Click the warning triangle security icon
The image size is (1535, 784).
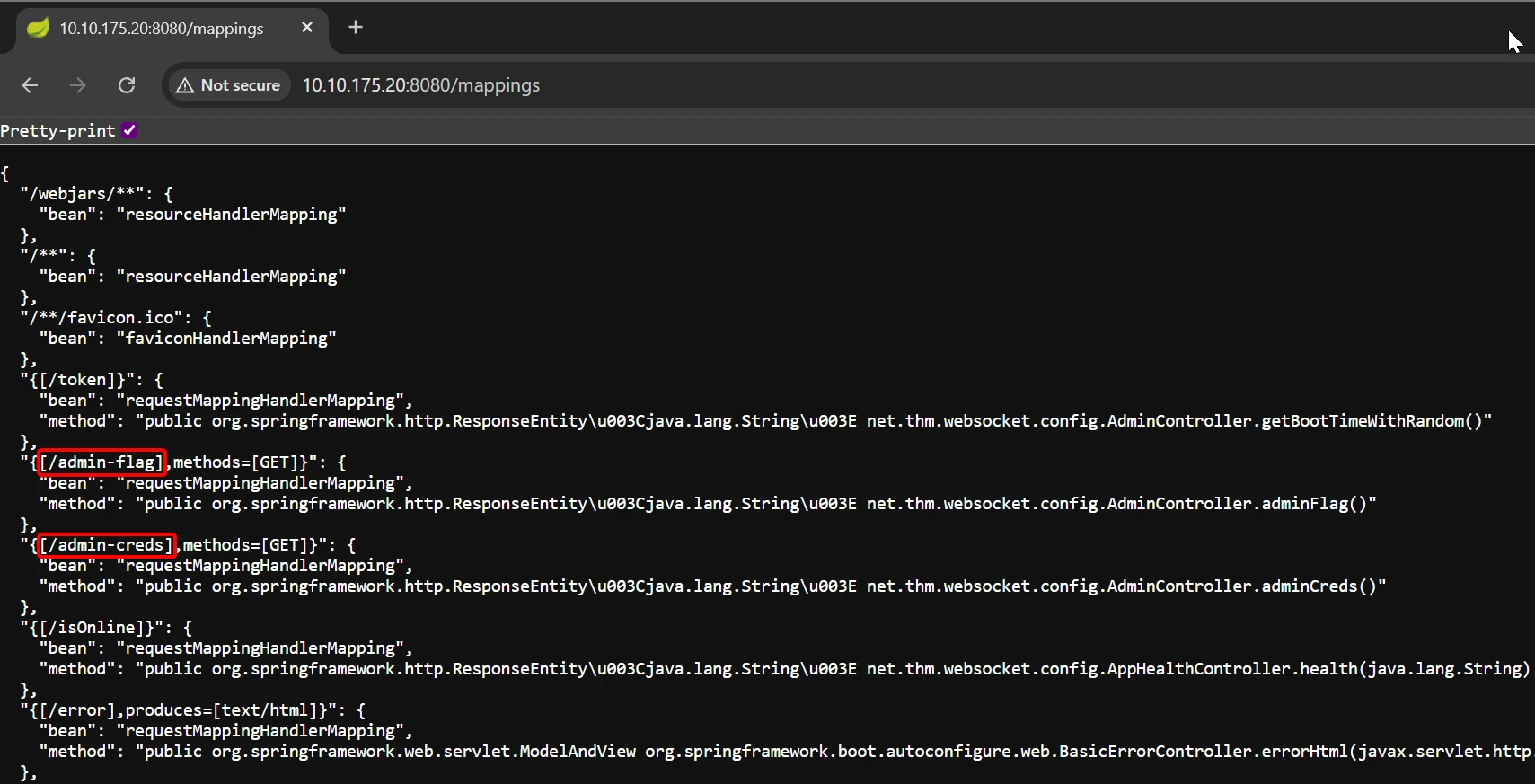point(185,85)
